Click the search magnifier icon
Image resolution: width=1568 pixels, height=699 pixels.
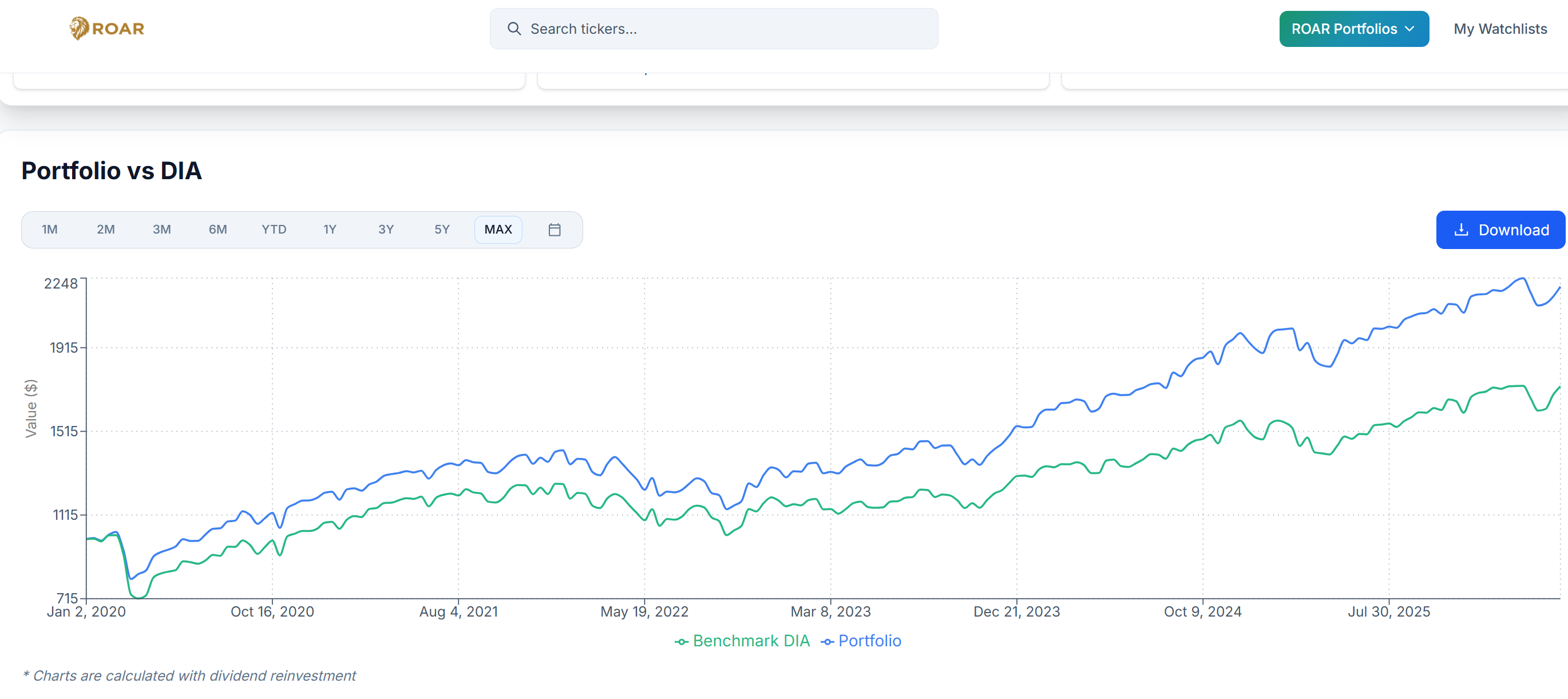(514, 29)
